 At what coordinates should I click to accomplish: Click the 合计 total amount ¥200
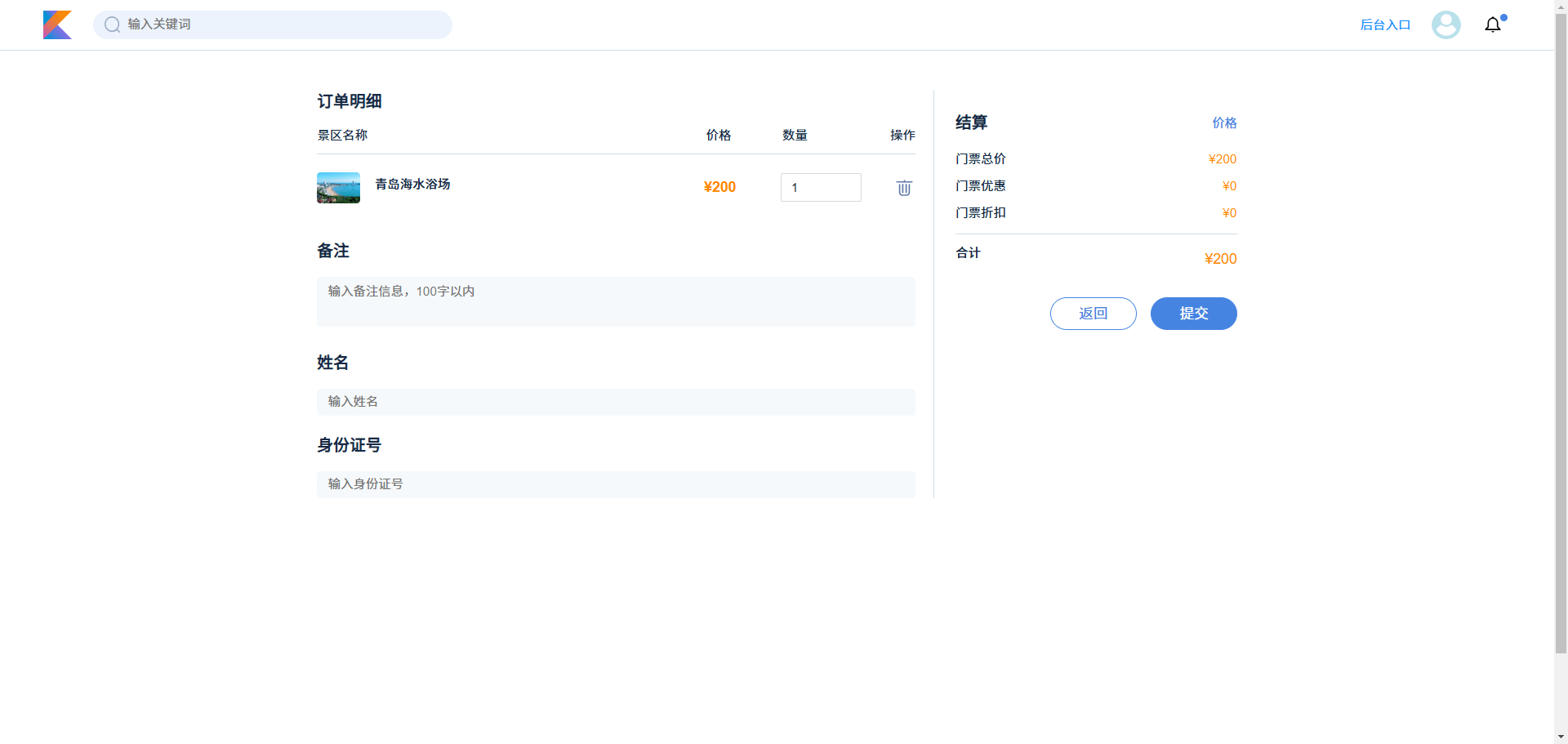pos(1220,259)
